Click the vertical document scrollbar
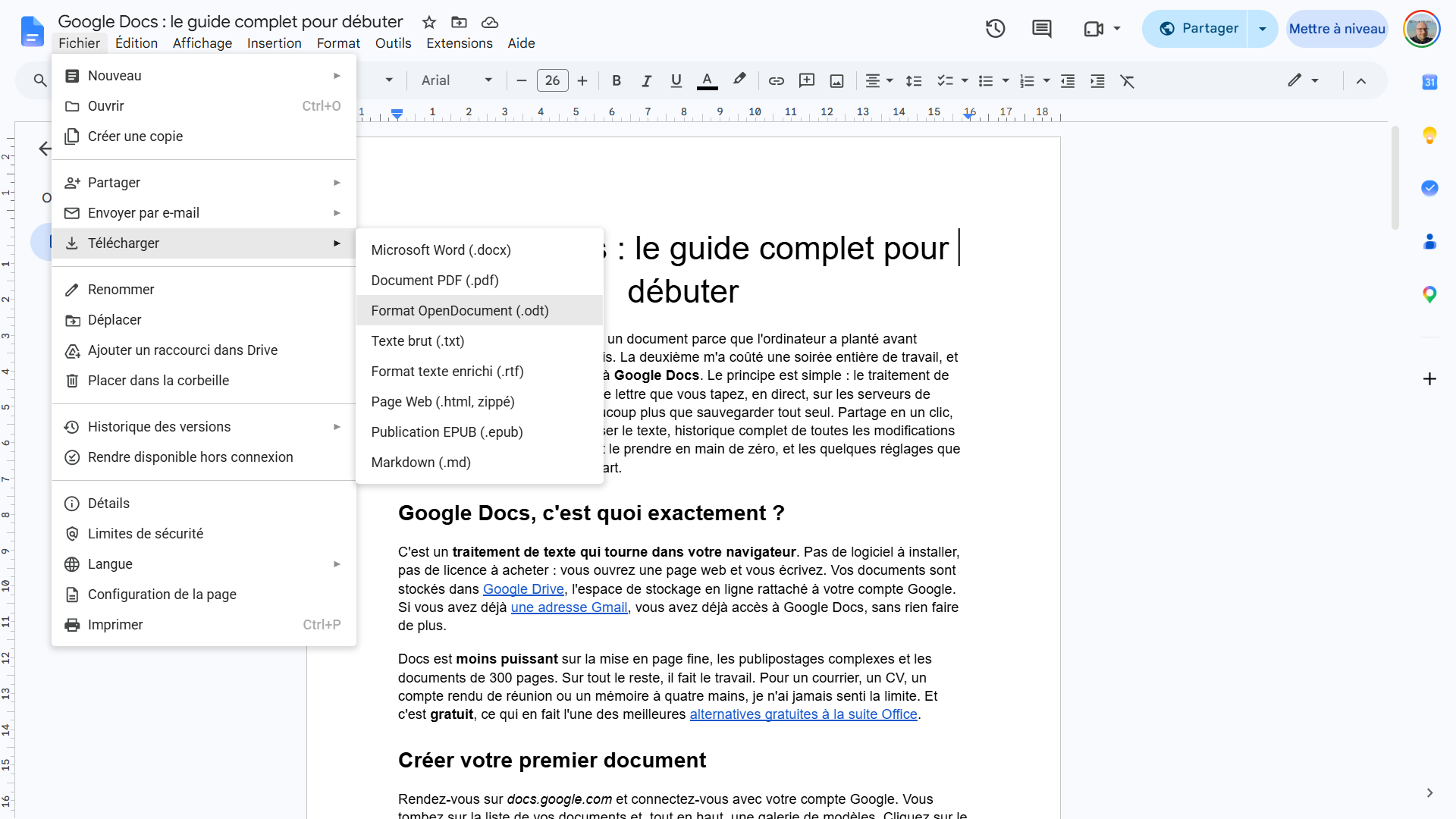Viewport: 1456px width, 819px height. click(x=1395, y=178)
